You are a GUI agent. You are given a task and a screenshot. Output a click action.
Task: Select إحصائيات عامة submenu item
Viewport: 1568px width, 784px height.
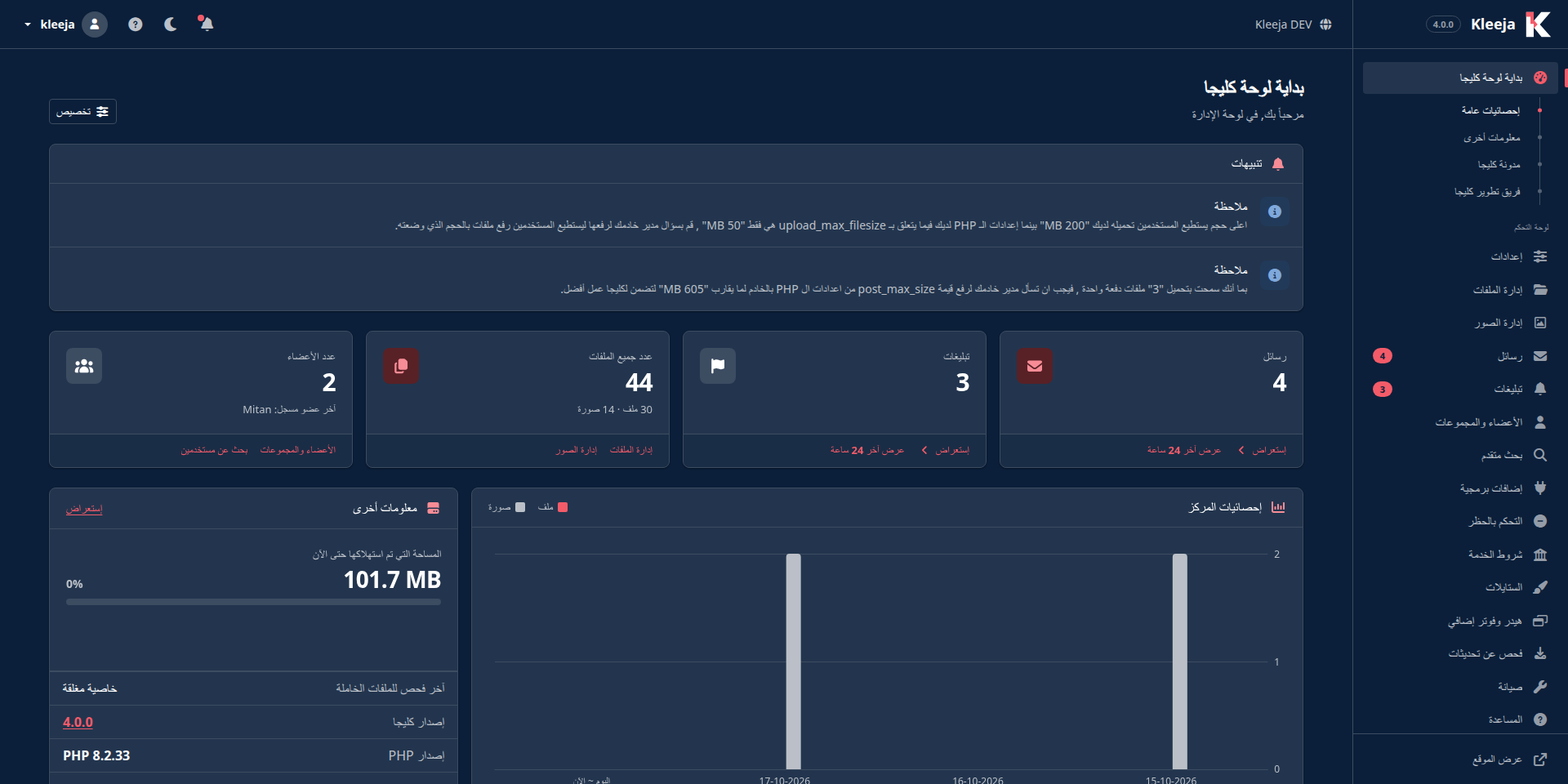pyautogui.click(x=1490, y=110)
